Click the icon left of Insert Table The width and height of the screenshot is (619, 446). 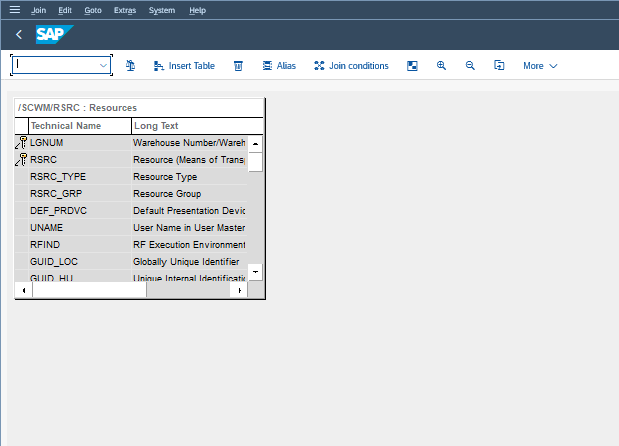pyautogui.click(x=131, y=66)
